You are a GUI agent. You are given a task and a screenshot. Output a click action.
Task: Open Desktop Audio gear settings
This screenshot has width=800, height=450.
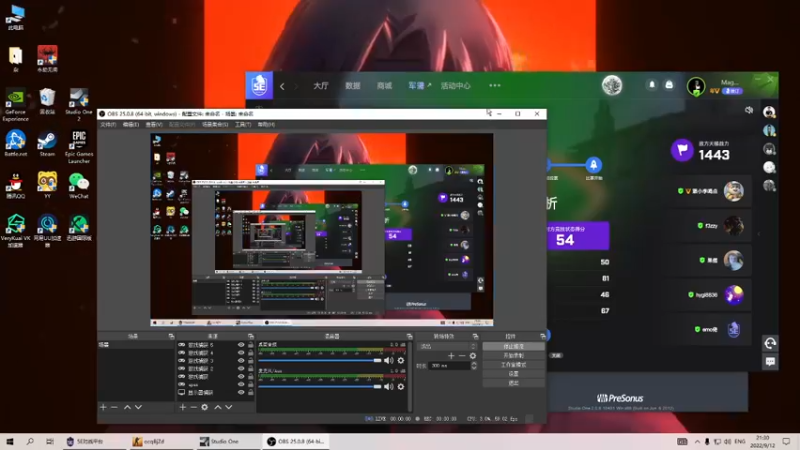tap(401, 360)
